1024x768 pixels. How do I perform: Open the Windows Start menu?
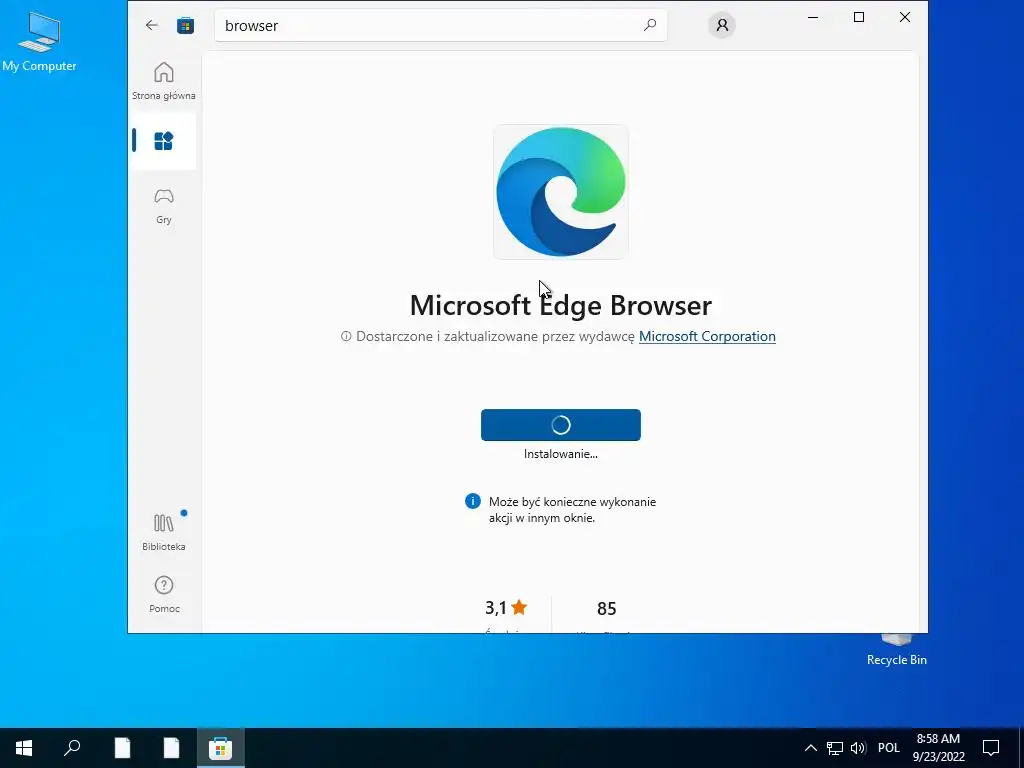pyautogui.click(x=24, y=748)
